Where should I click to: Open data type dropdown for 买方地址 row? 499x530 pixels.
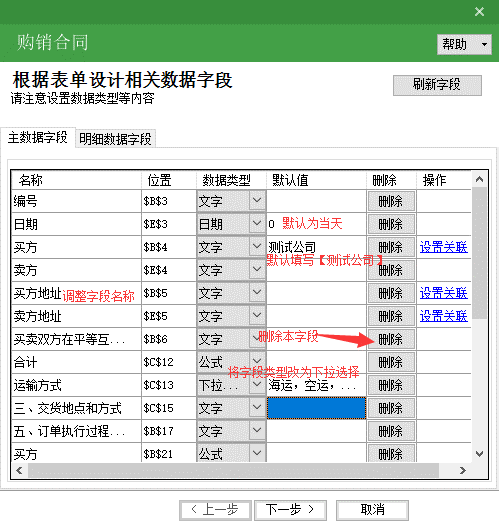(257, 292)
